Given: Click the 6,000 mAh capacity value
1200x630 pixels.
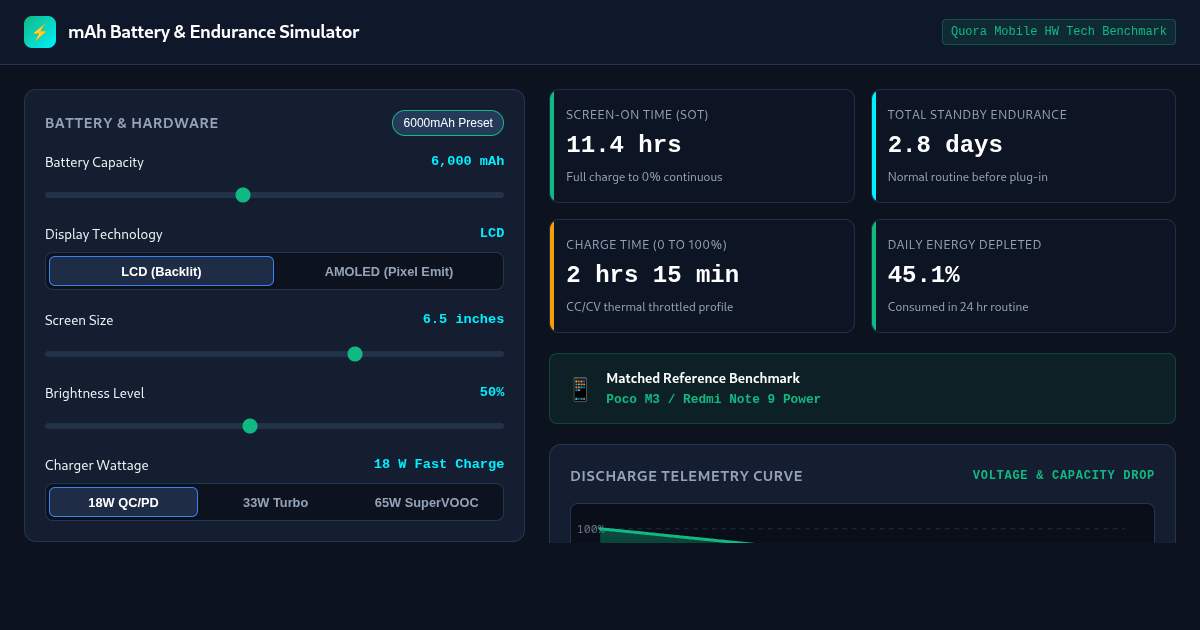Looking at the screenshot, I should pos(467,161).
